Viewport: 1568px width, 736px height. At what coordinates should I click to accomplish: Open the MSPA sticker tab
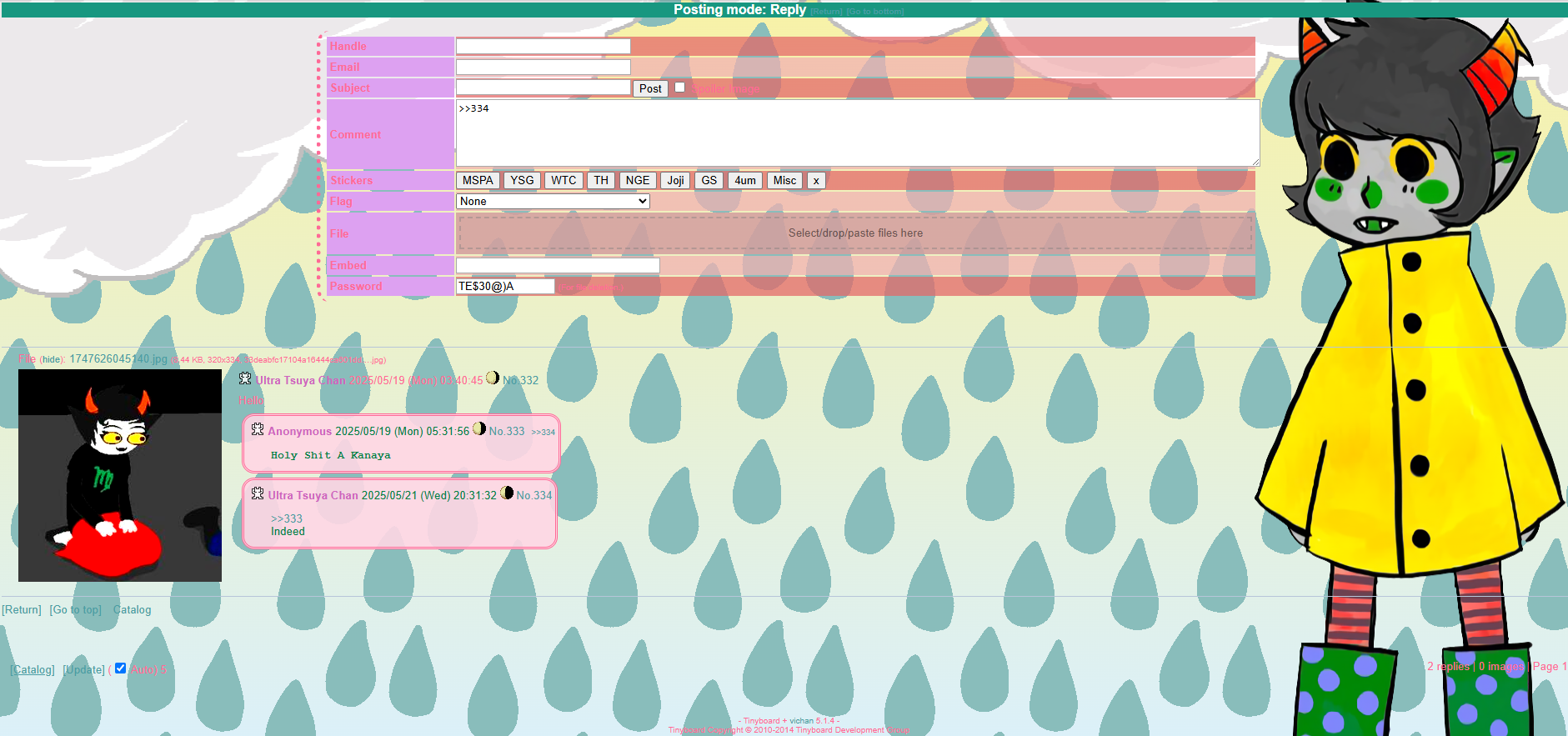pos(478,180)
